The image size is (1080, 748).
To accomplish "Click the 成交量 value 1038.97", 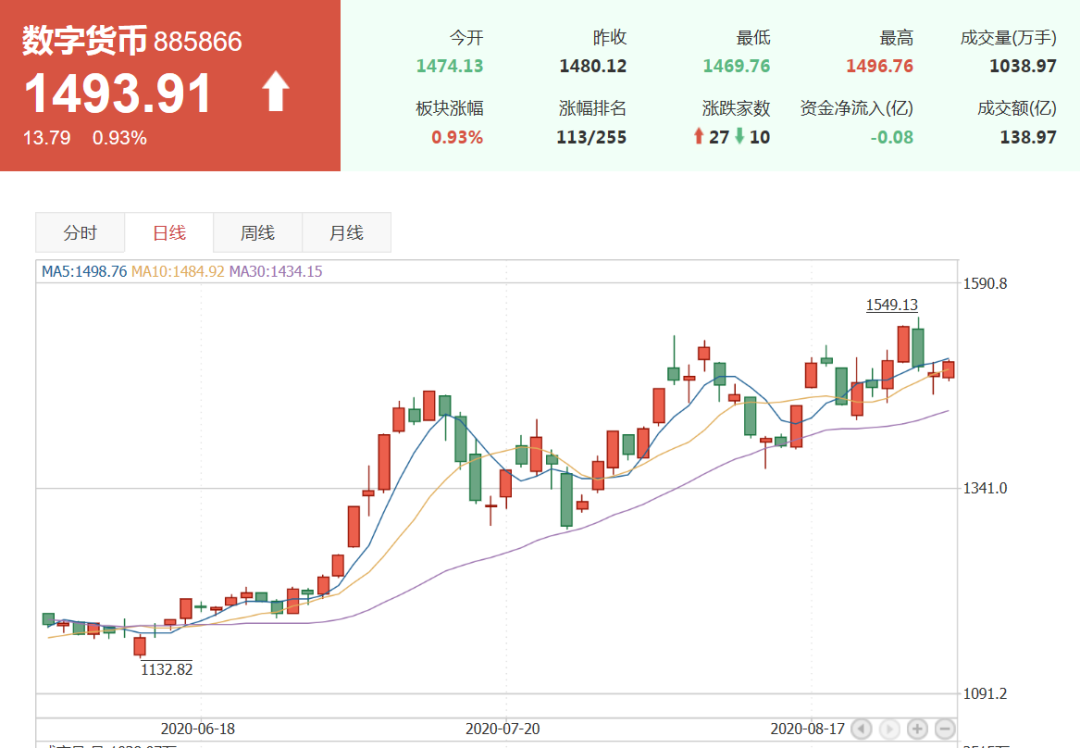I will click(1023, 66).
